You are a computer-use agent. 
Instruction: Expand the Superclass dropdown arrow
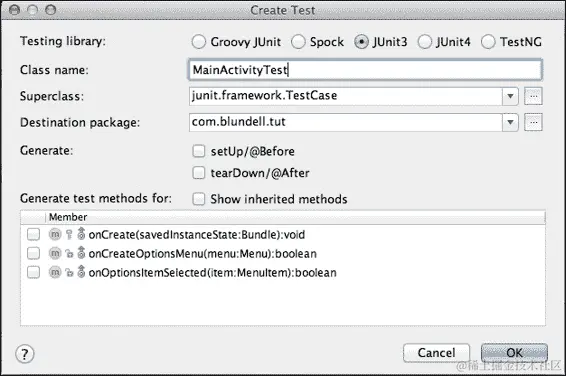510,96
